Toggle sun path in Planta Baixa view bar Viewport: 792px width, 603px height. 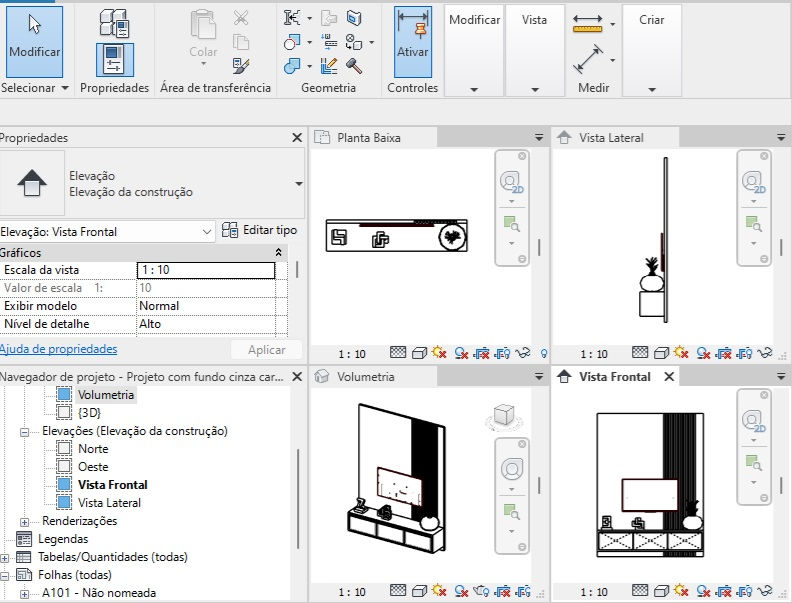(439, 353)
